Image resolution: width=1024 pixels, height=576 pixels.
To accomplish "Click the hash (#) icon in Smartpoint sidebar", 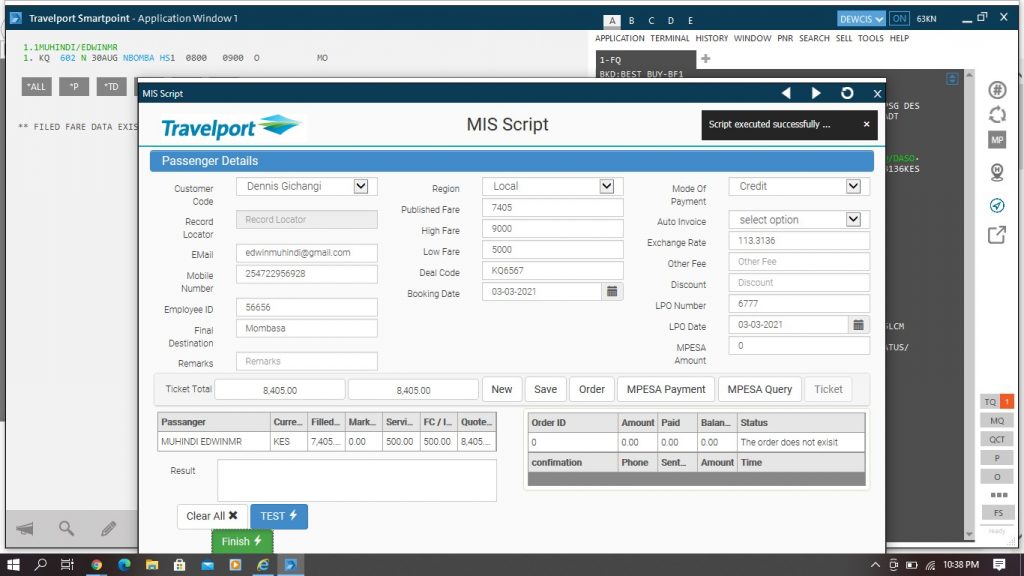I will (997, 89).
